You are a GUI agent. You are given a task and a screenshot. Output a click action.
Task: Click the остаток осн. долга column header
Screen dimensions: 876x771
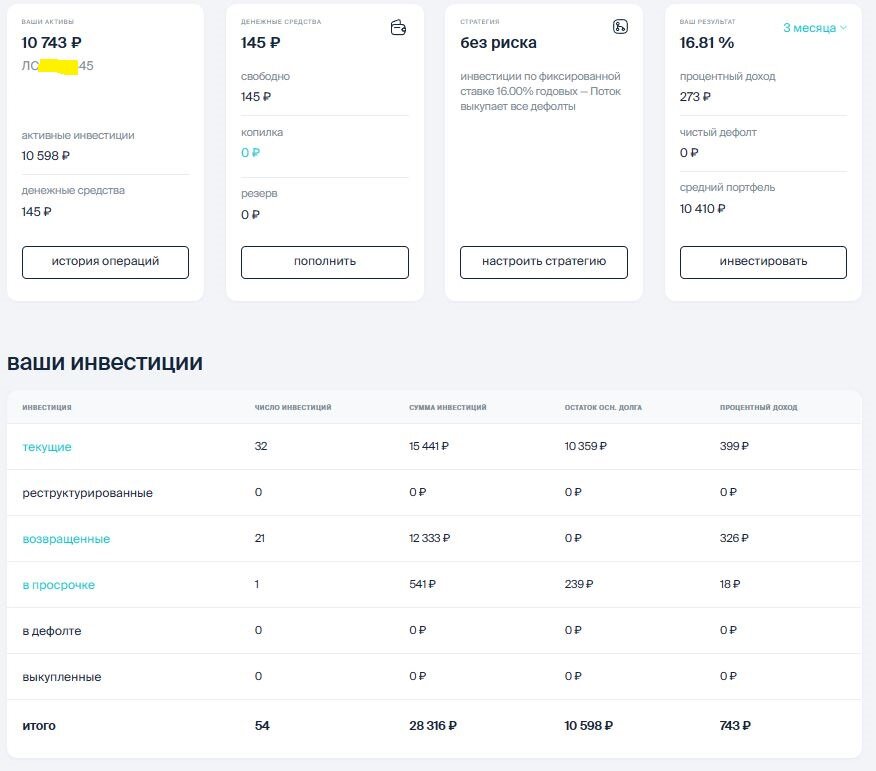point(603,407)
